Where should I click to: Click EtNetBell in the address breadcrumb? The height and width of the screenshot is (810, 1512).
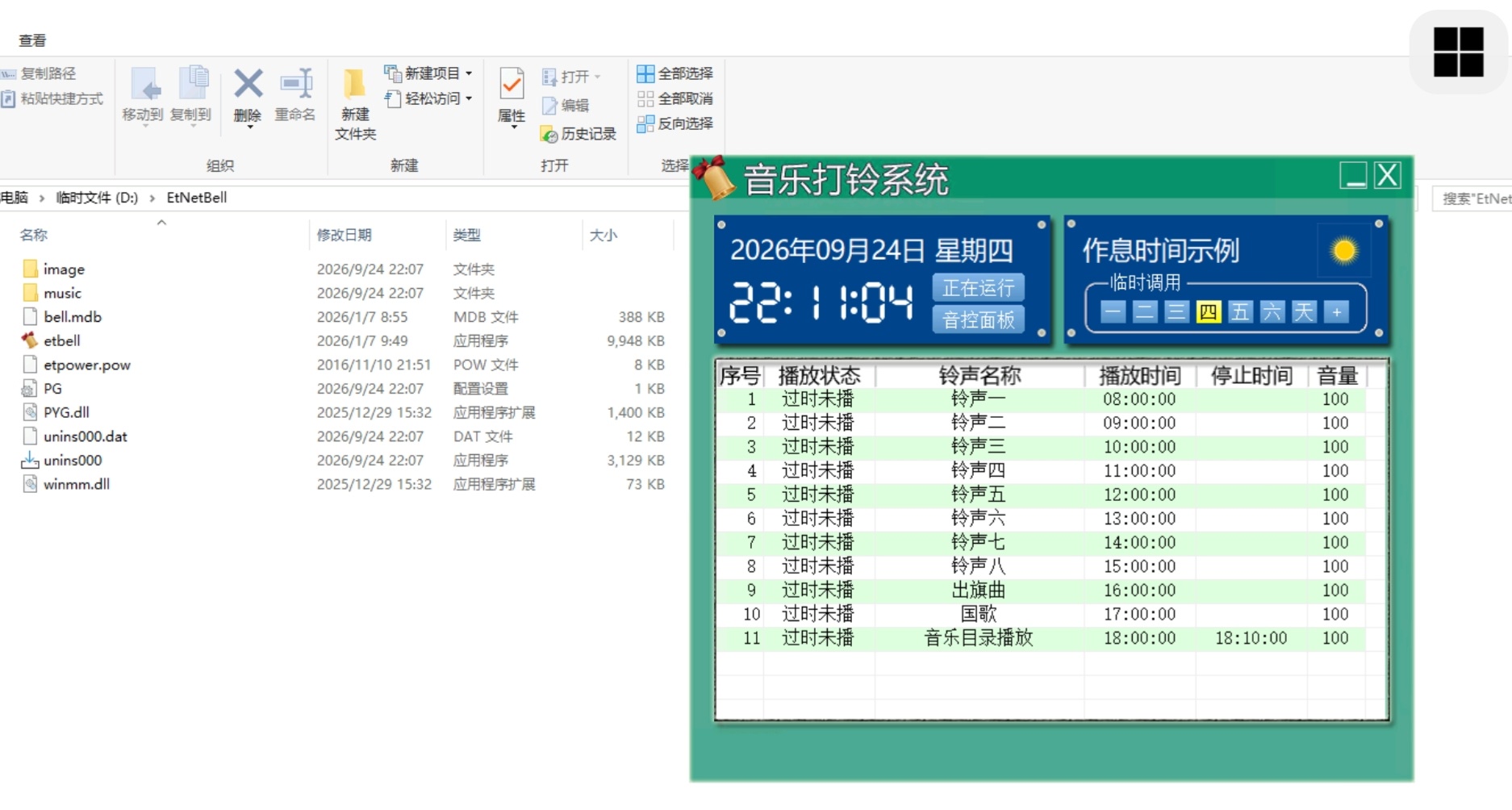(197, 198)
